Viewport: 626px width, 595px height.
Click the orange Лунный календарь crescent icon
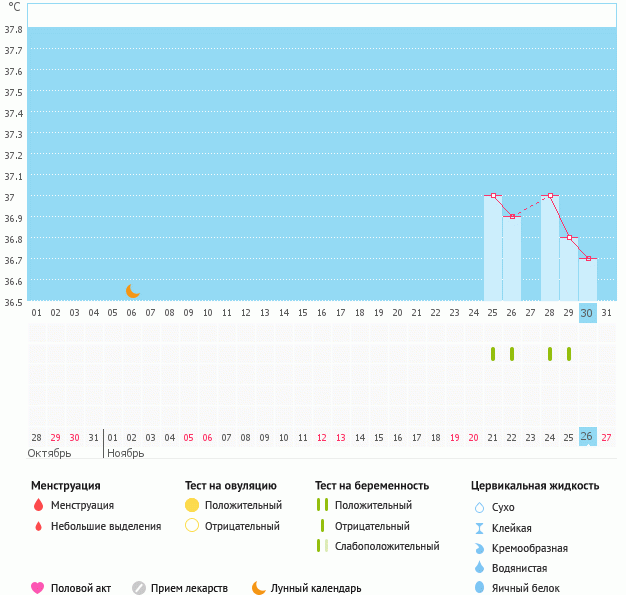point(259,588)
